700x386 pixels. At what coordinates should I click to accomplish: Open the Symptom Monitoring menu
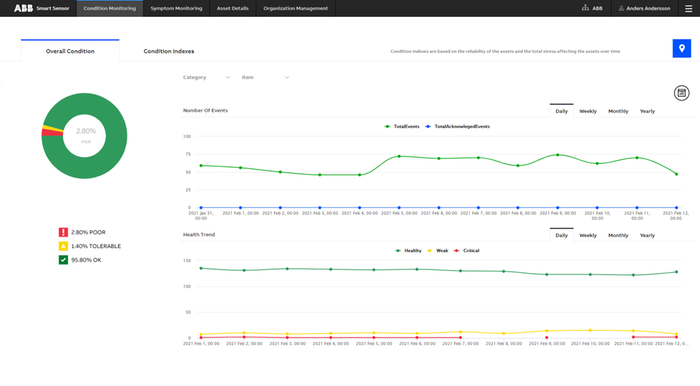[176, 8]
